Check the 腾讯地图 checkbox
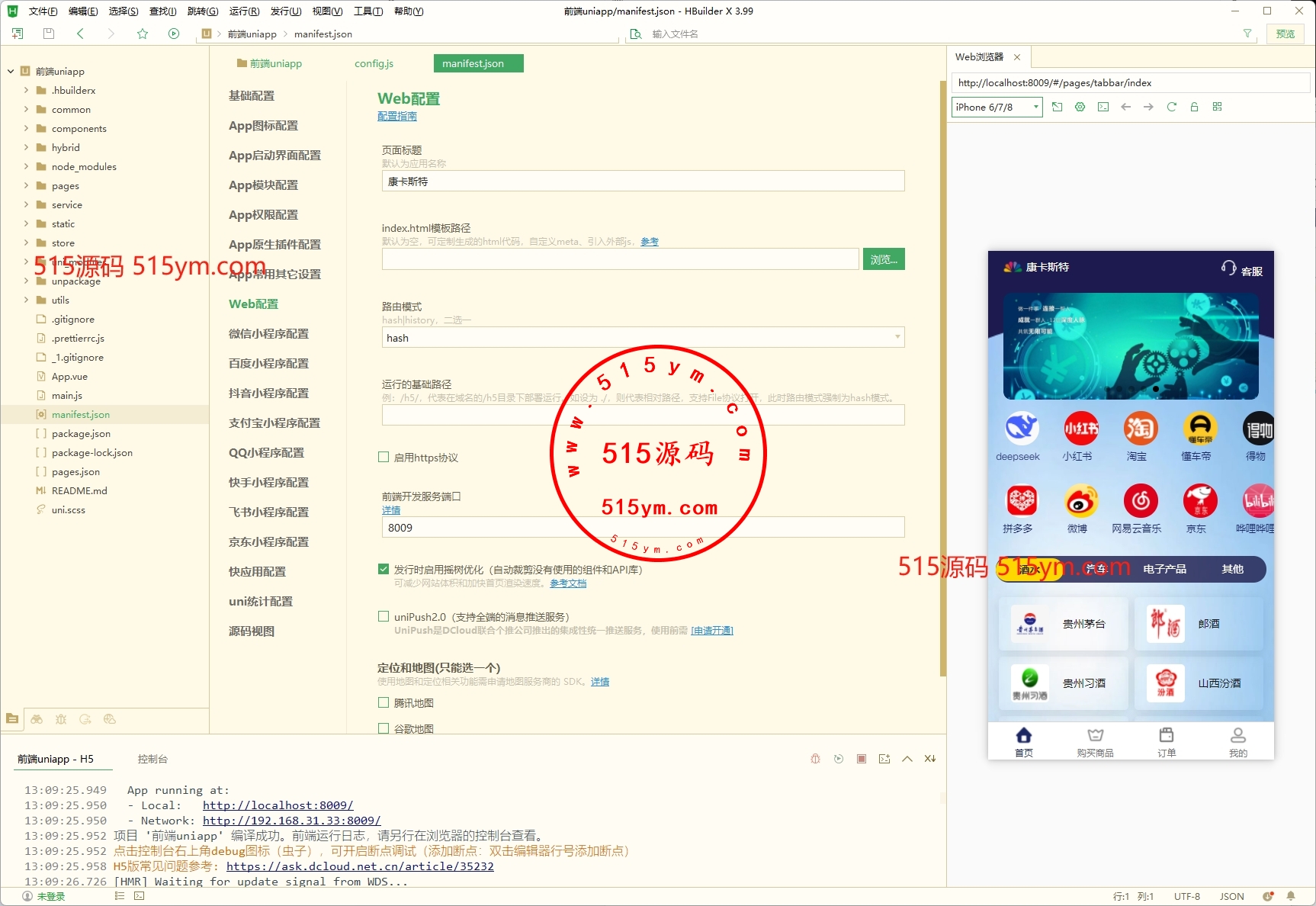This screenshot has height=906, width=1316. [x=384, y=703]
